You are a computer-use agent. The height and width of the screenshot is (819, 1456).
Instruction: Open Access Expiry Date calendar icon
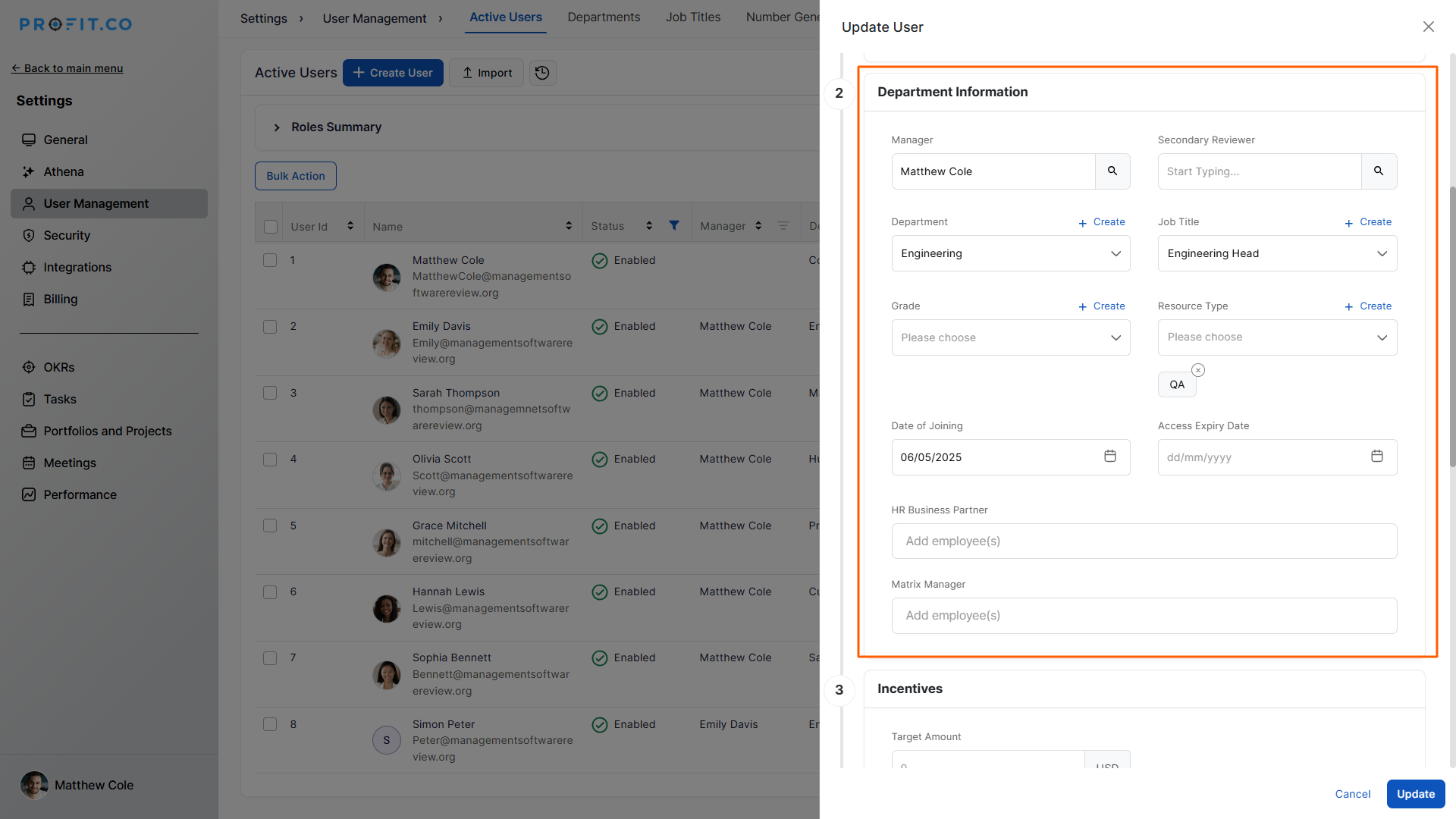pos(1376,457)
